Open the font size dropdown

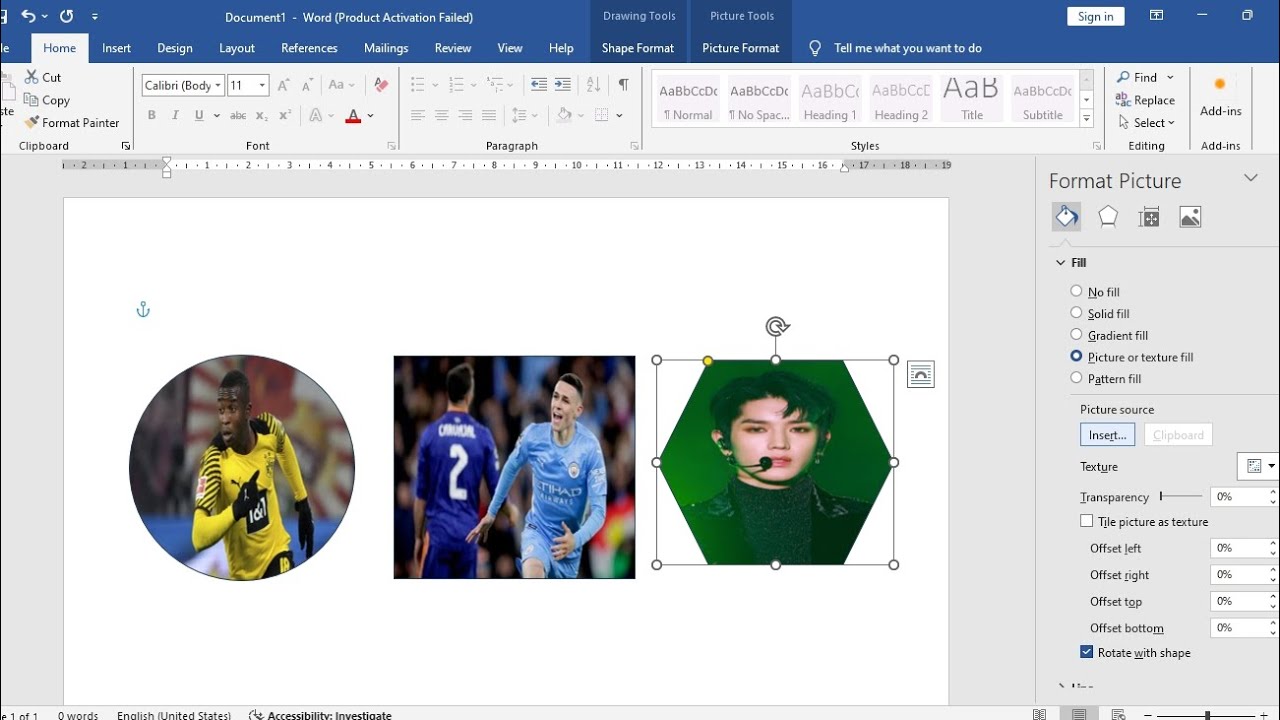(x=262, y=86)
